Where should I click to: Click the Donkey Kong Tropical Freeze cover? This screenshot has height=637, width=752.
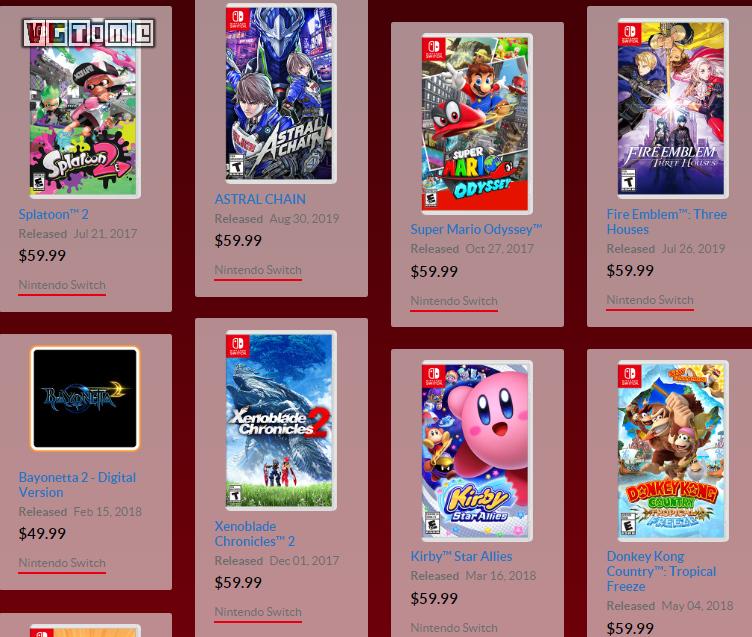click(673, 450)
